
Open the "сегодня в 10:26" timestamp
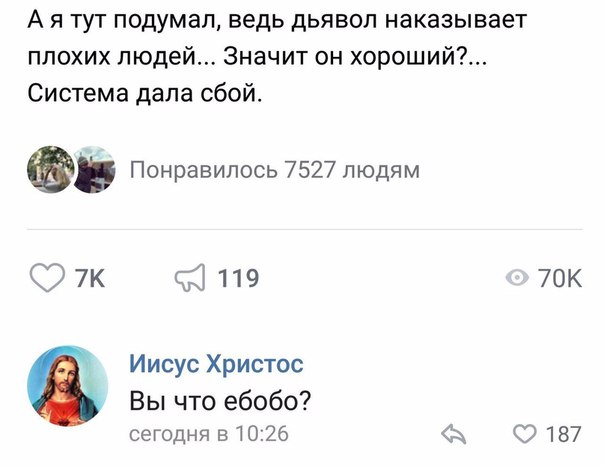pyautogui.click(x=209, y=434)
